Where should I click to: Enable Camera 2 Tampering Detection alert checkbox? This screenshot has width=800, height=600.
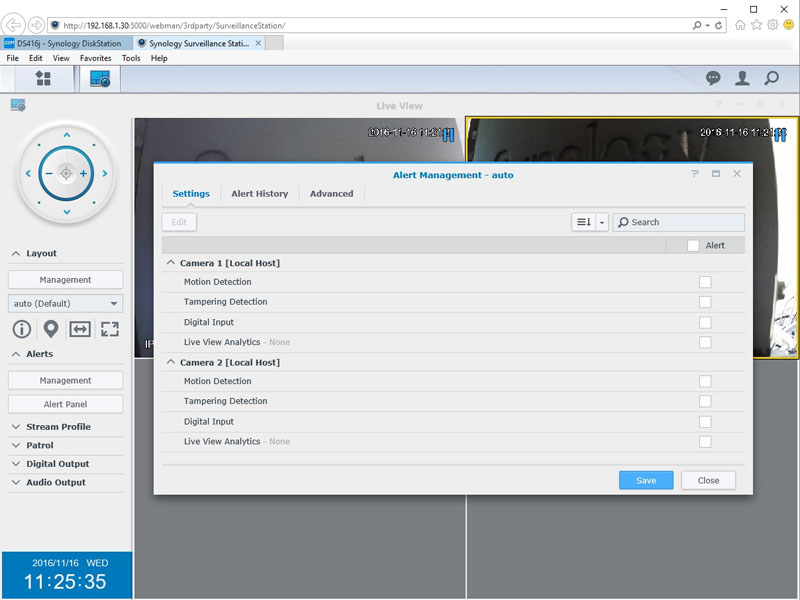[x=705, y=402]
